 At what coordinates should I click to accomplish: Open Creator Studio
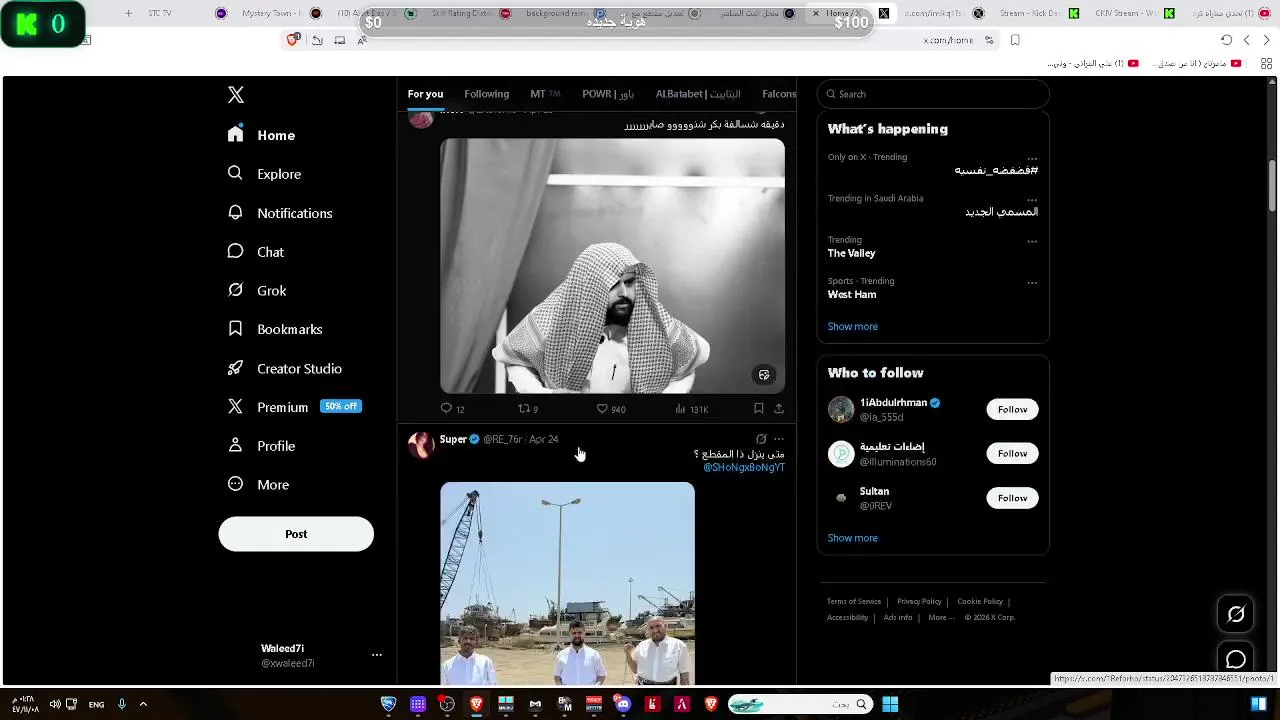tap(285, 368)
